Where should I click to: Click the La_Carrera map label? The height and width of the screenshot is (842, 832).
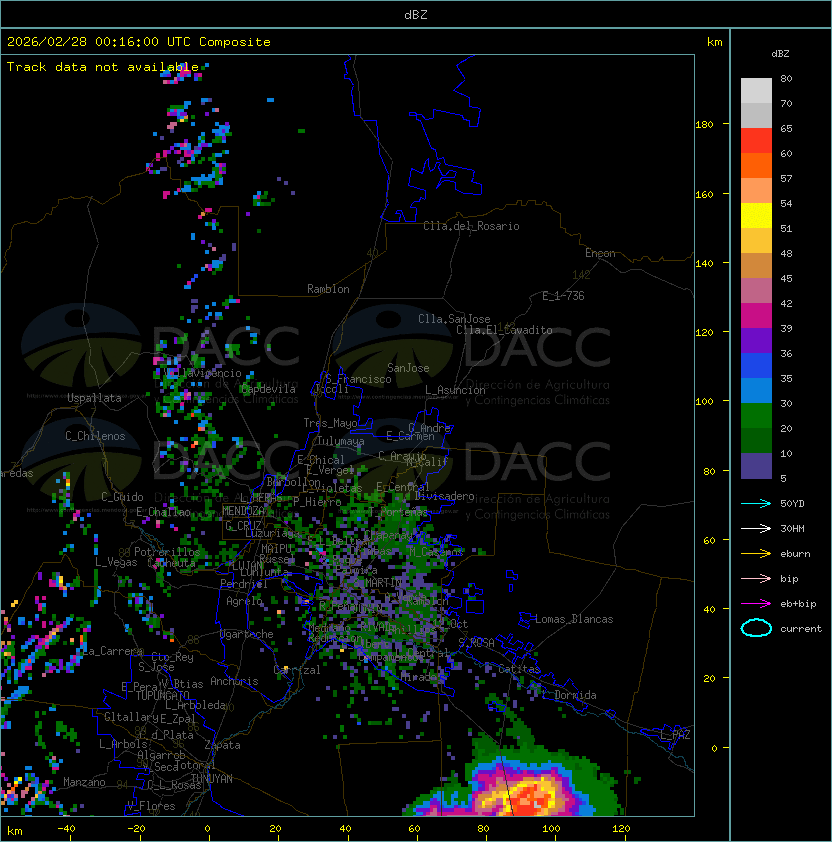(112, 651)
